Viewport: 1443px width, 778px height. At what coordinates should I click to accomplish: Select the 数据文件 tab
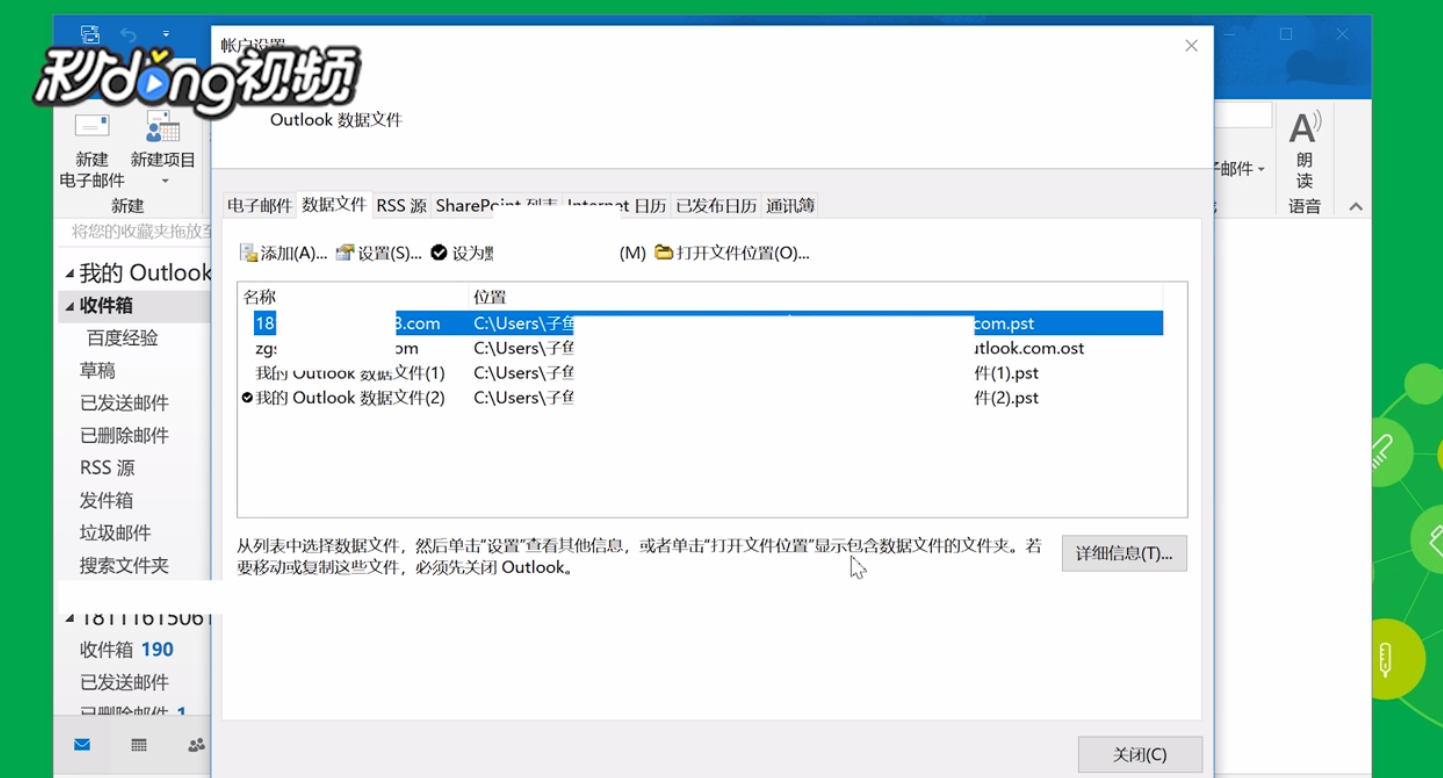pos(334,204)
